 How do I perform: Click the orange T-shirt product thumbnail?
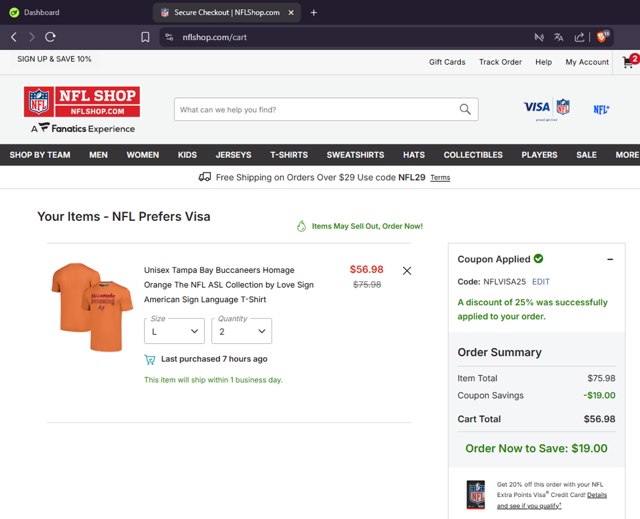click(x=92, y=307)
